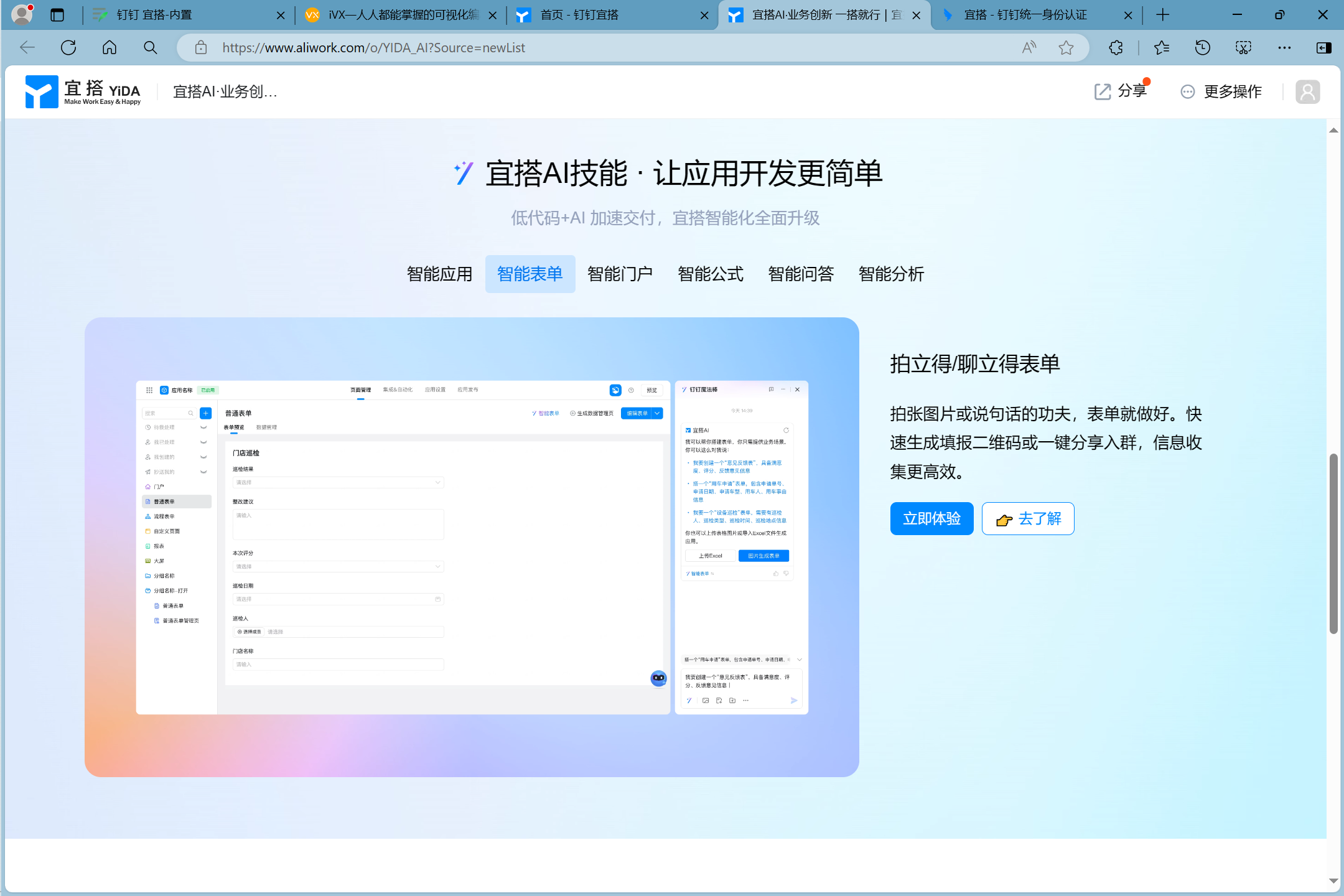Viewport: 1344px width, 896px height.
Task: Open browser settings ellipsis menu
Action: 1284,47
